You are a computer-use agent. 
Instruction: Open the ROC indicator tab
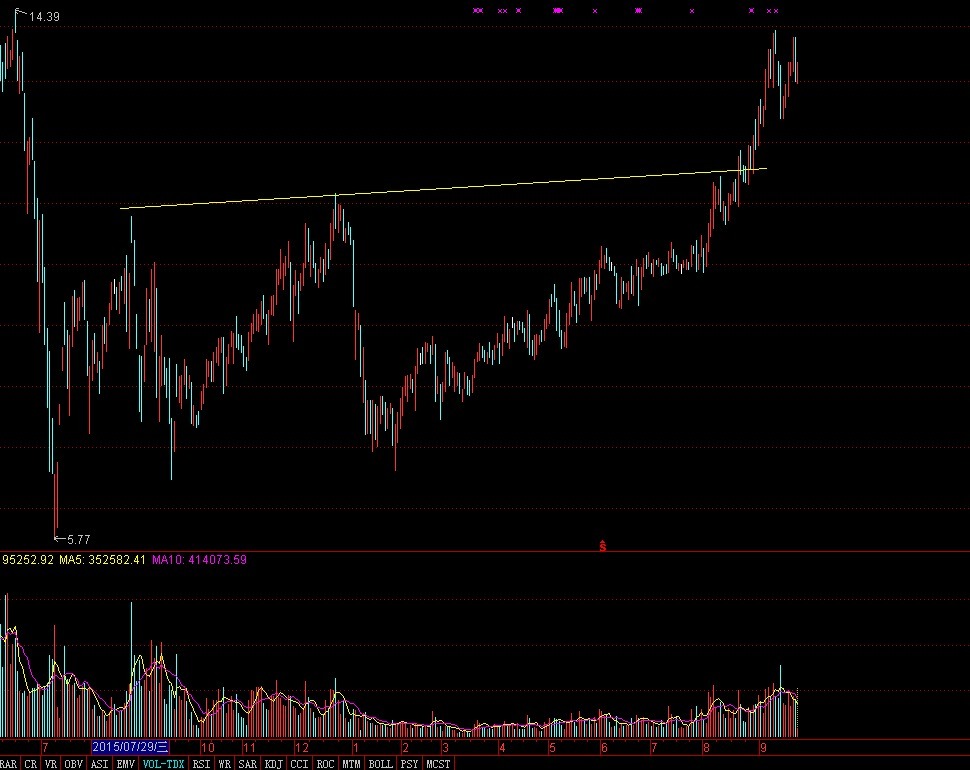[x=325, y=764]
